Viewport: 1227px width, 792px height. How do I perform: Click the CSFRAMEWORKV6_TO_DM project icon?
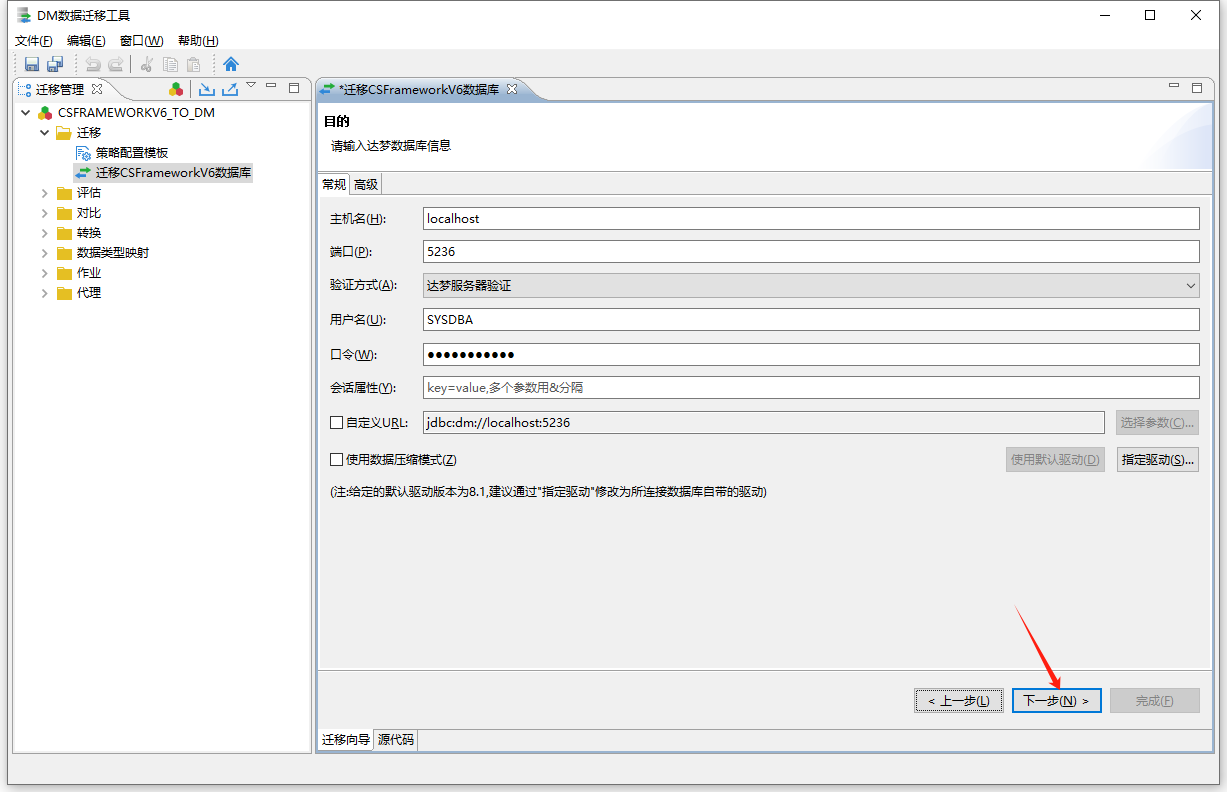(45, 113)
